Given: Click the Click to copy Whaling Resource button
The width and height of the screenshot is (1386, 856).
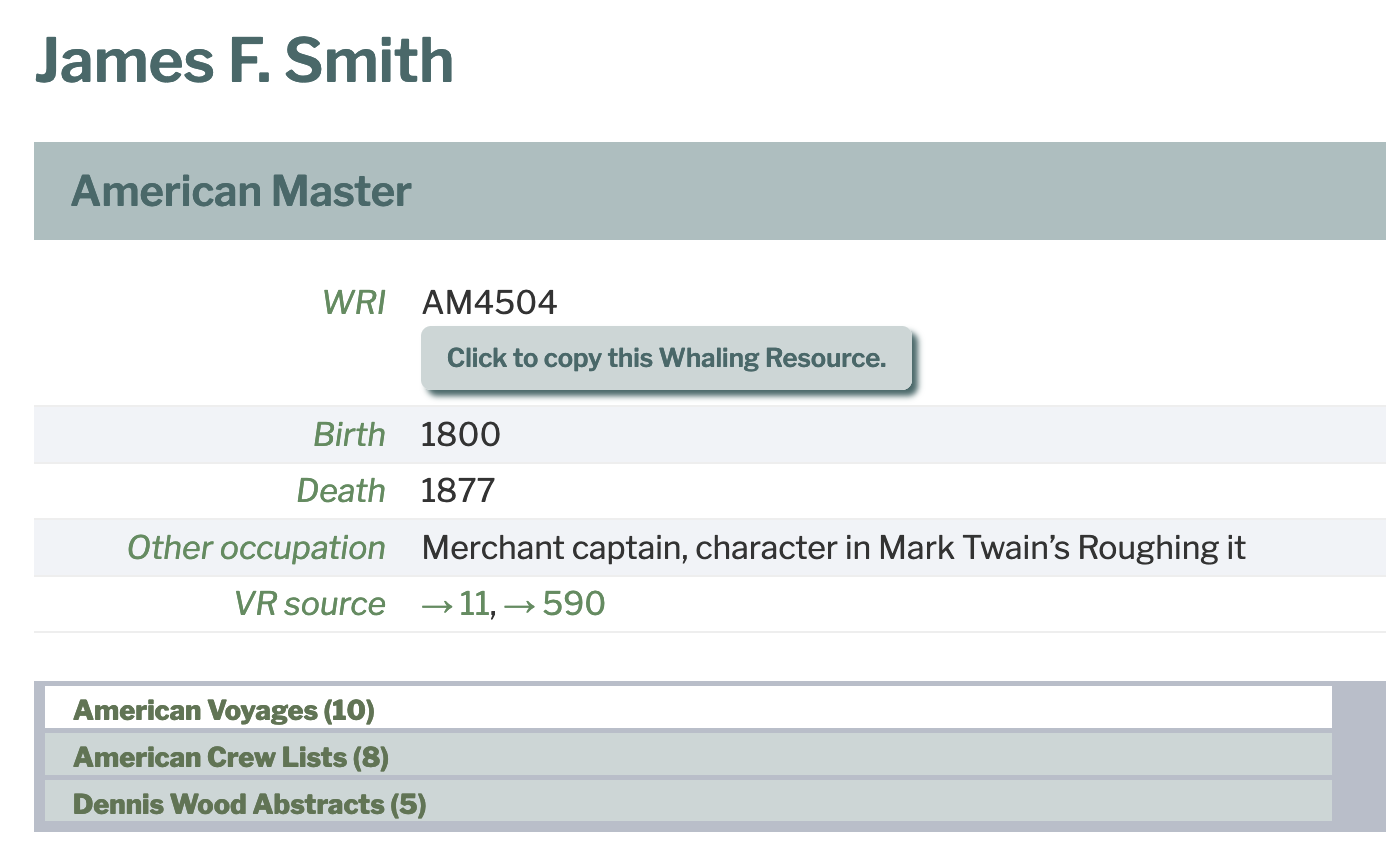Looking at the screenshot, I should 666,357.
